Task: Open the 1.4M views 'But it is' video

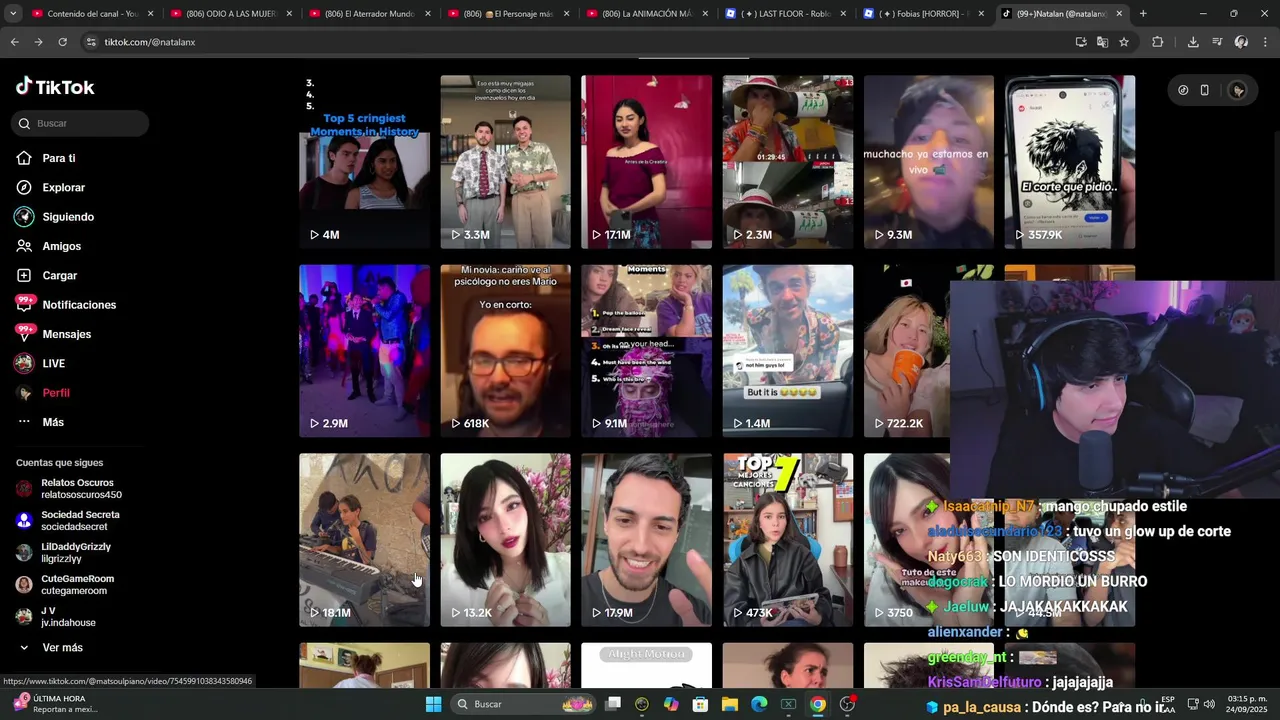Action: pyautogui.click(x=788, y=351)
